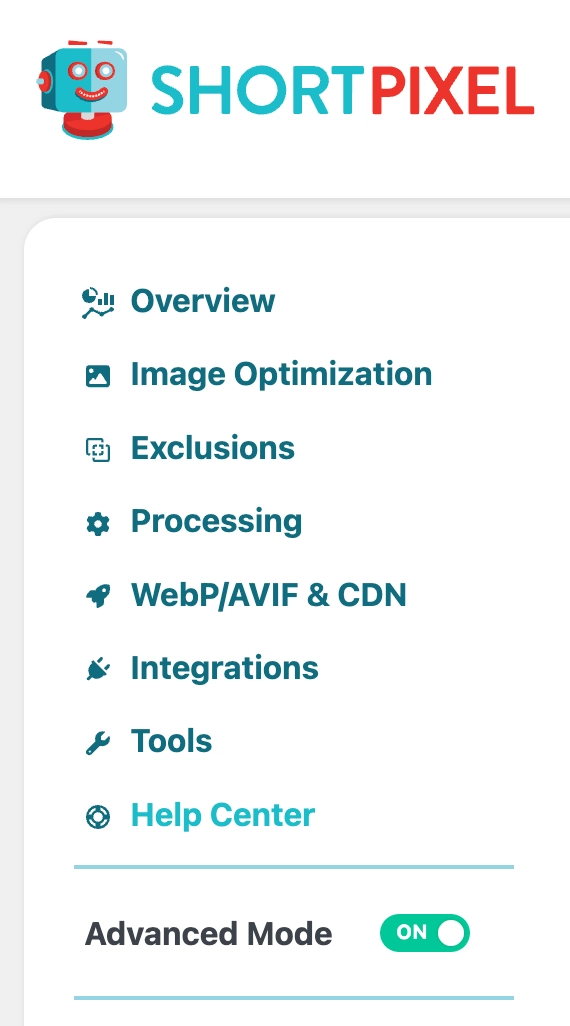Open the Processing settings tab
570x1026 pixels.
pyautogui.click(x=217, y=522)
